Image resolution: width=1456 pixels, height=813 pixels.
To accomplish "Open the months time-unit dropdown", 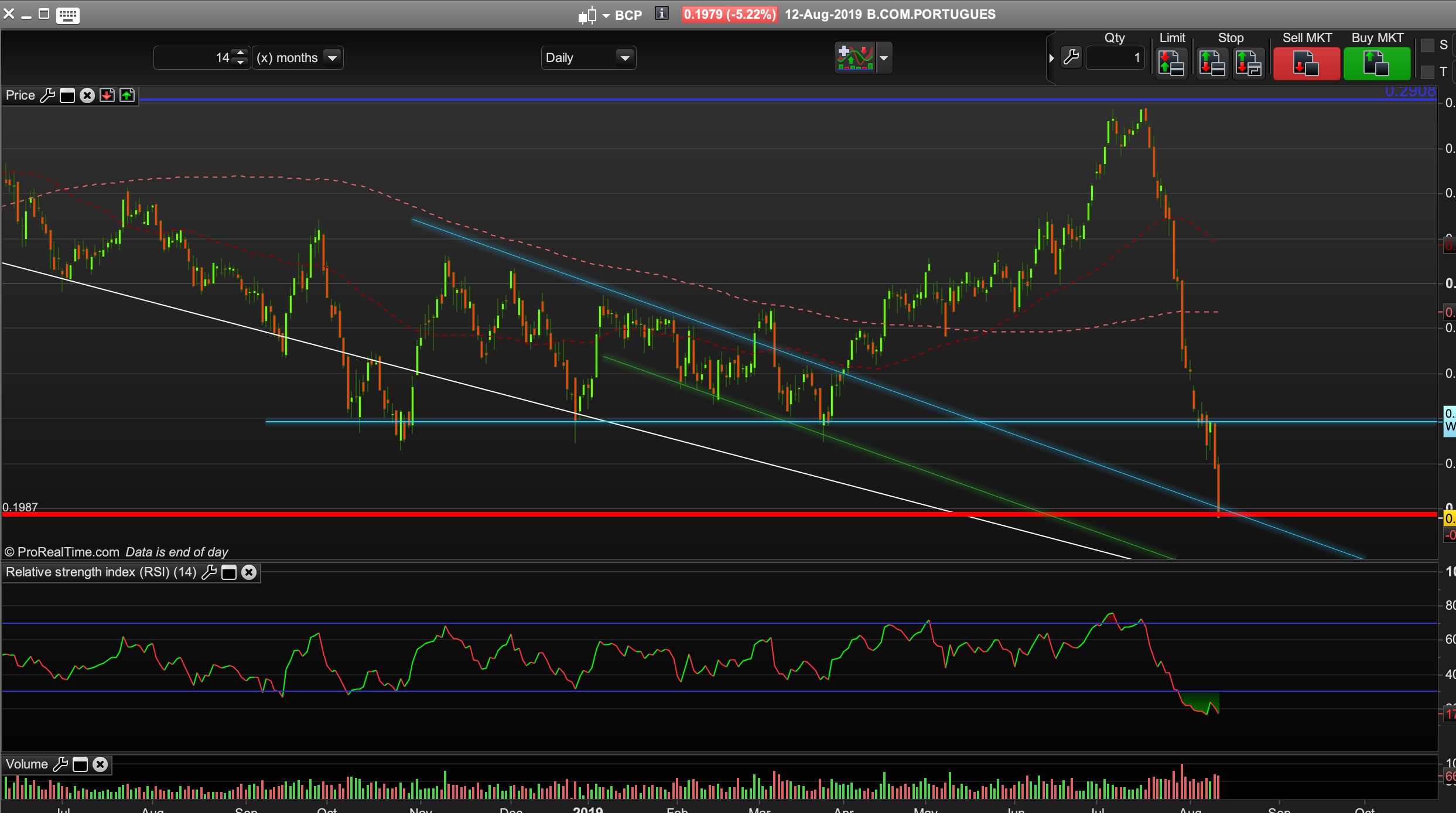I will click(x=332, y=58).
